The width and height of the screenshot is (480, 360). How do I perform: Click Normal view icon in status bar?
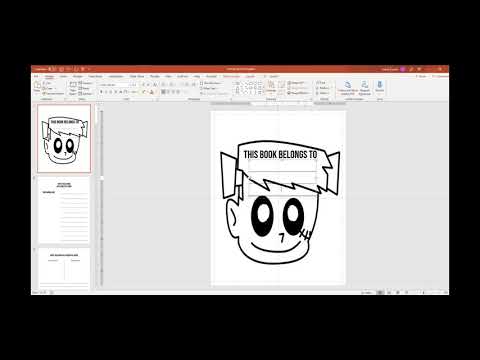380,292
